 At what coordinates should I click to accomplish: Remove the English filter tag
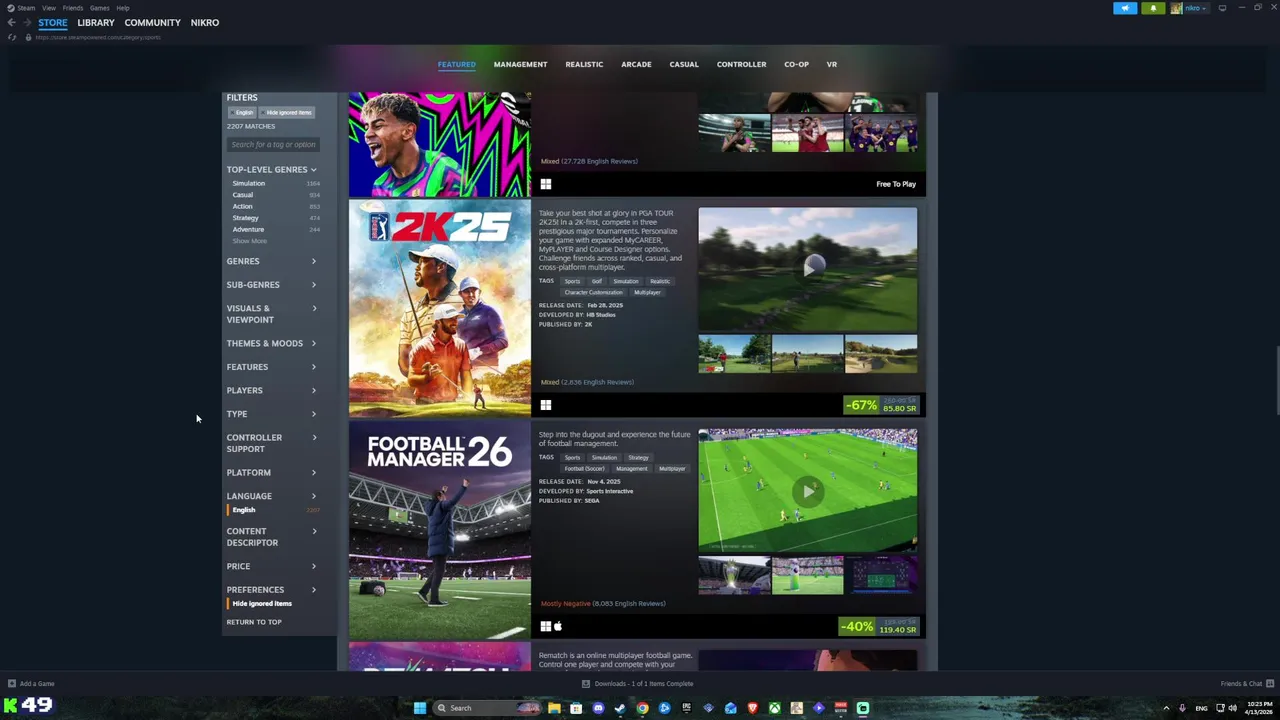(x=242, y=112)
